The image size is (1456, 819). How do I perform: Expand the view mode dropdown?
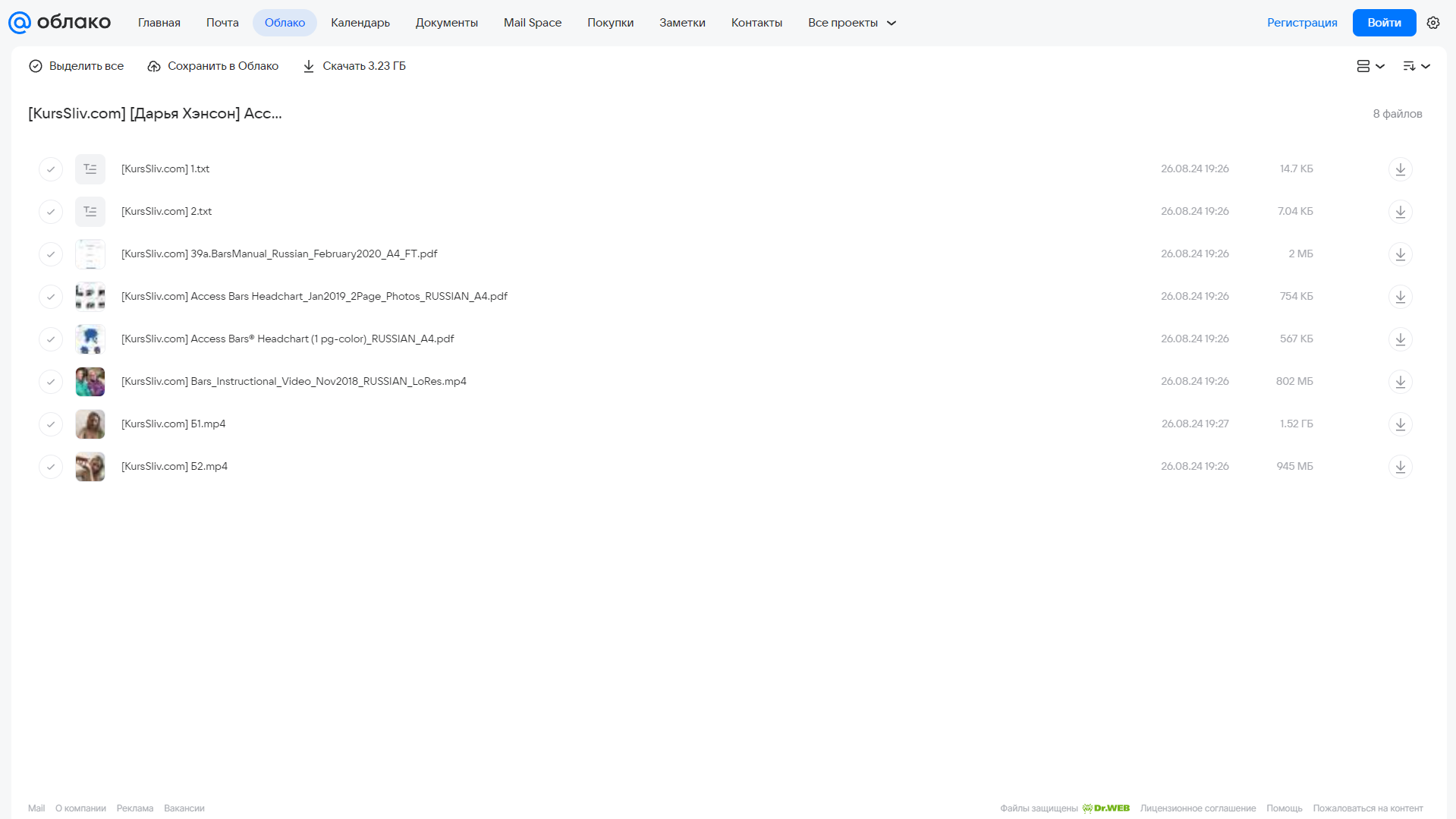1370,66
